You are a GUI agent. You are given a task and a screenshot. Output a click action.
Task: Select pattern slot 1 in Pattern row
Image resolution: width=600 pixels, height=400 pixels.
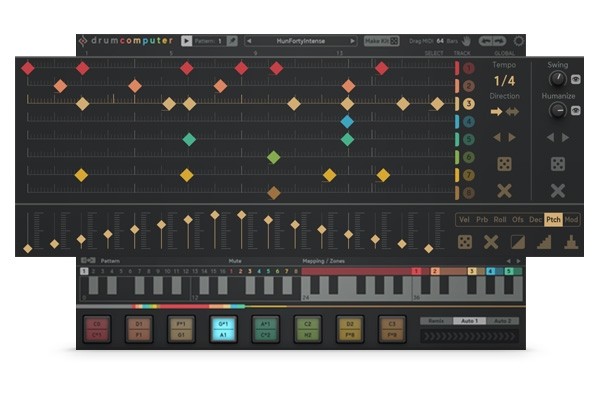[84, 271]
